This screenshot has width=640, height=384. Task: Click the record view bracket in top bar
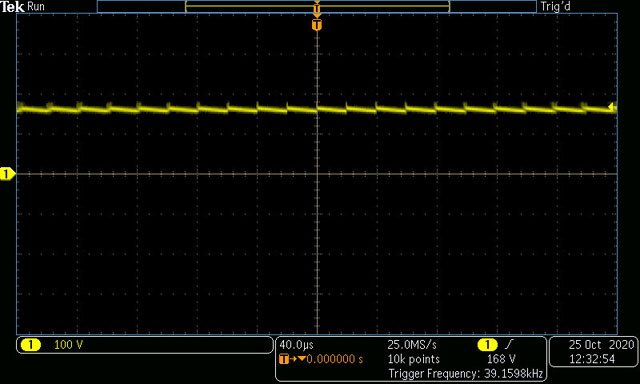pyautogui.click(x=317, y=7)
